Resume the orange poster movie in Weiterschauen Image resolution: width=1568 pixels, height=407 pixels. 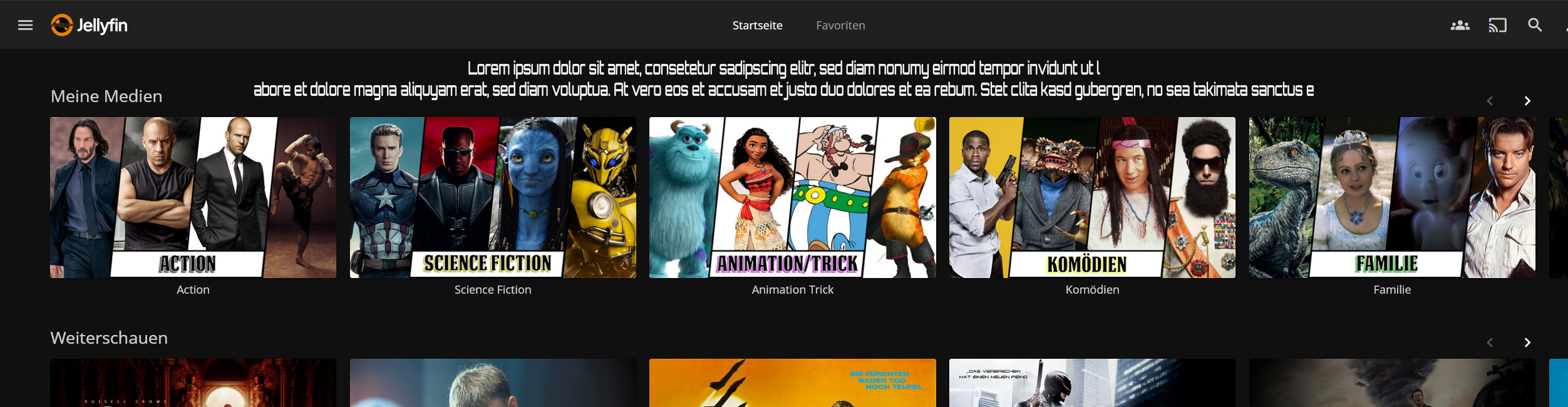tap(793, 383)
